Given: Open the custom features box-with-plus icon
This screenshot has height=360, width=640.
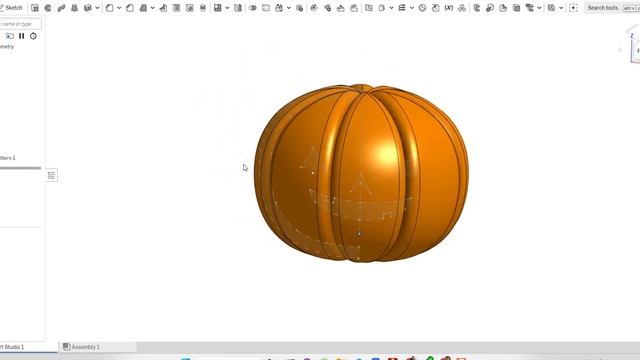Looking at the screenshot, I should click(573, 8).
